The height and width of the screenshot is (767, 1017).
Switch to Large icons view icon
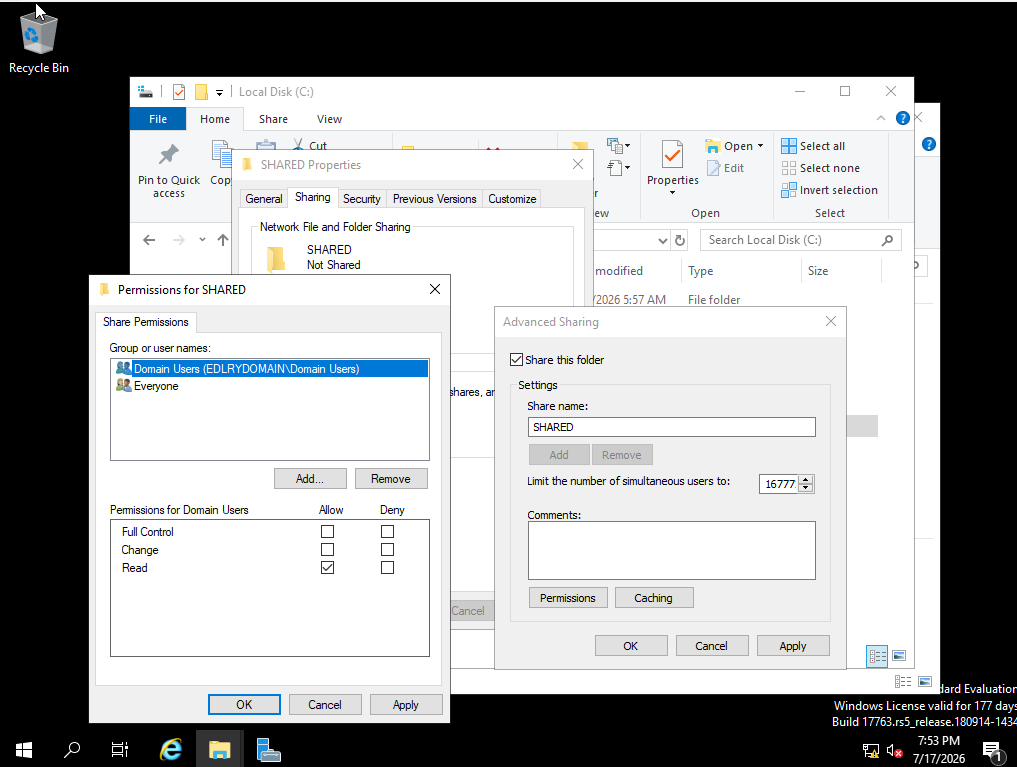[x=899, y=656]
